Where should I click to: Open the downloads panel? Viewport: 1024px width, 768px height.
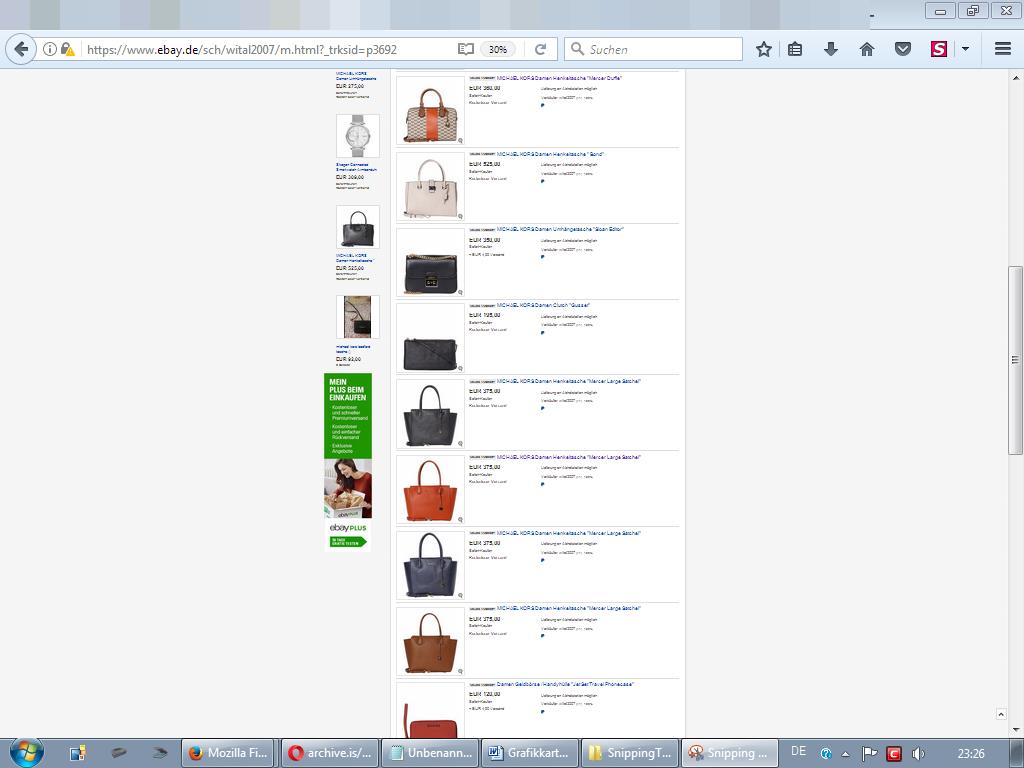831,49
